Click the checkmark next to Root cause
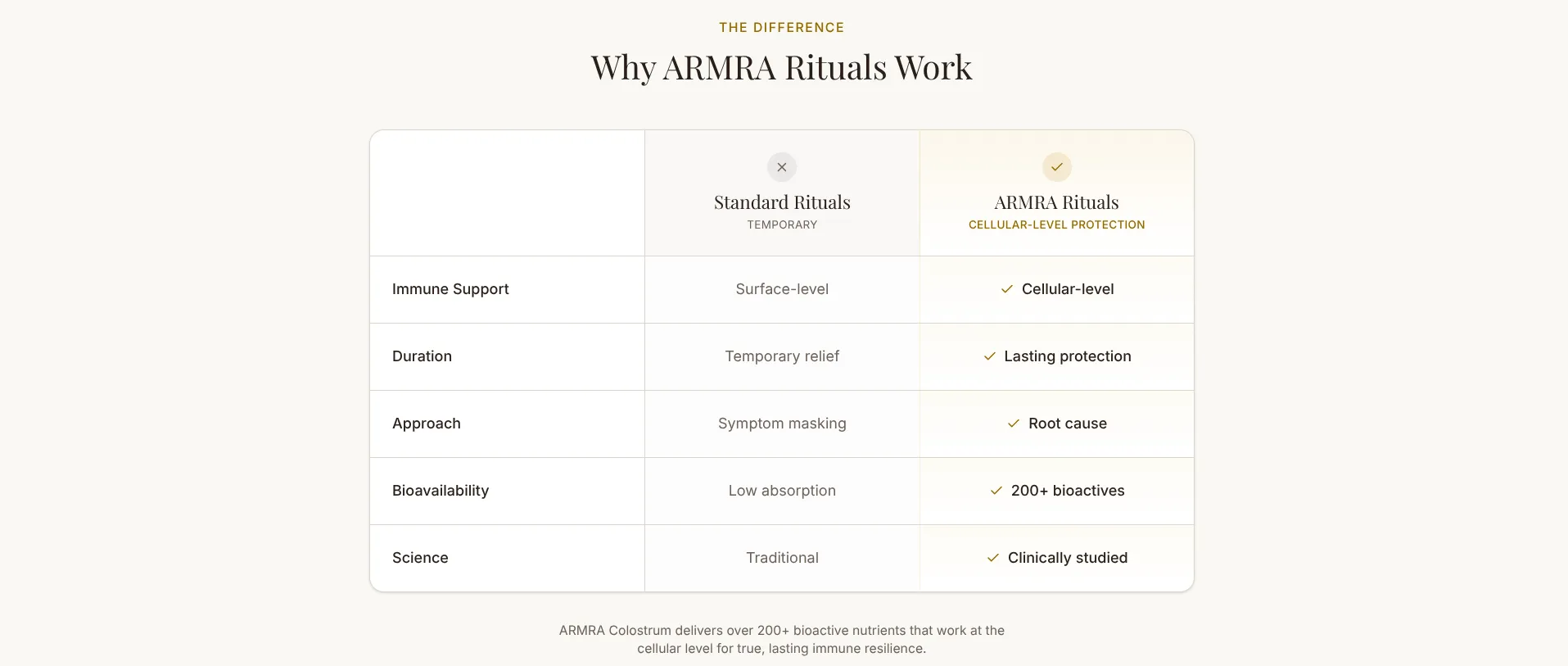 pyautogui.click(x=1014, y=424)
